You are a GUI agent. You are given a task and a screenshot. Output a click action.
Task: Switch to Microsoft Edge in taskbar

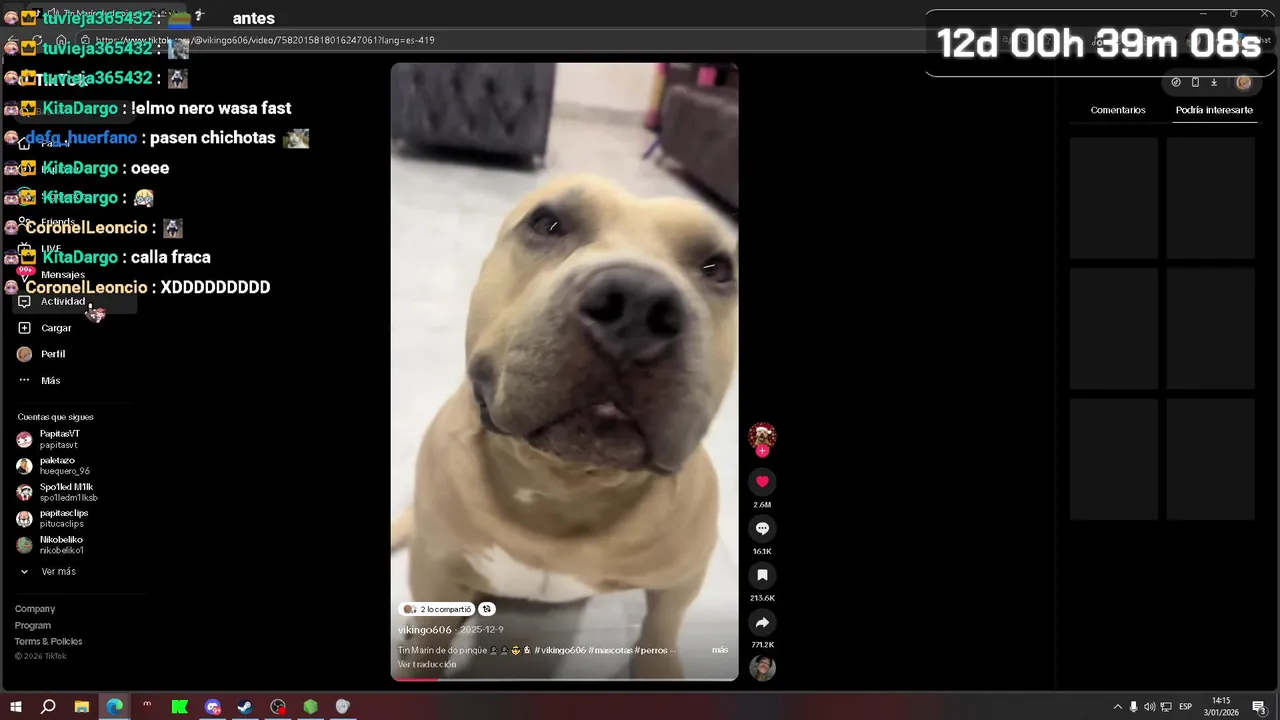(x=115, y=707)
